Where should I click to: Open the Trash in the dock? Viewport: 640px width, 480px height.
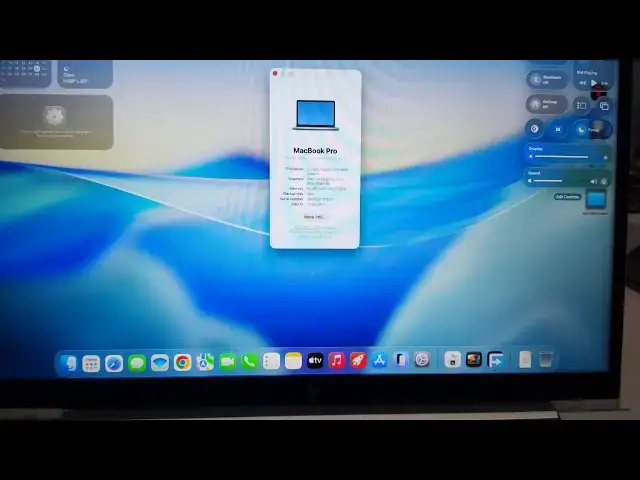[x=545, y=359]
